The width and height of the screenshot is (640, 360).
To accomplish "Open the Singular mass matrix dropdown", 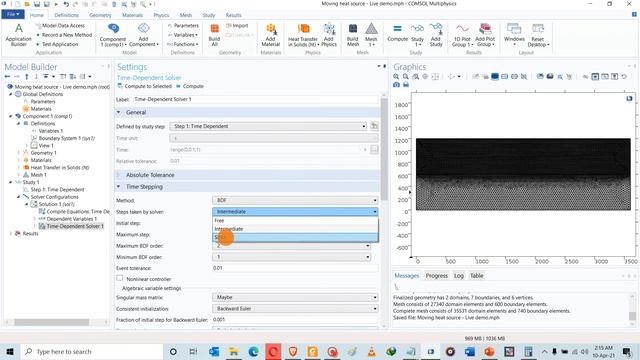I will point(295,297).
